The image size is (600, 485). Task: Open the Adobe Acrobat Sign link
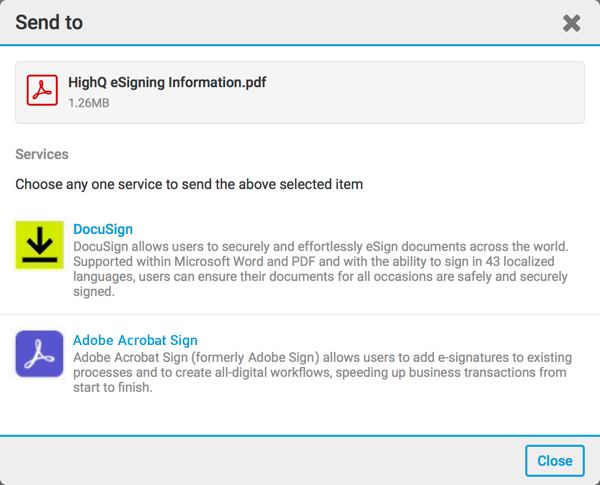pos(135,340)
